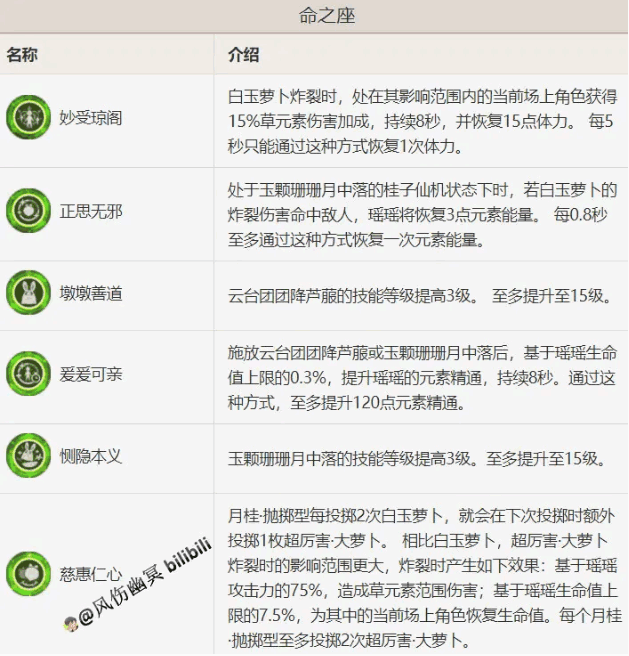Screen dimensions: 629x656
Task: Click the 爰爰可亲 constellation icon
Action: 28,374
